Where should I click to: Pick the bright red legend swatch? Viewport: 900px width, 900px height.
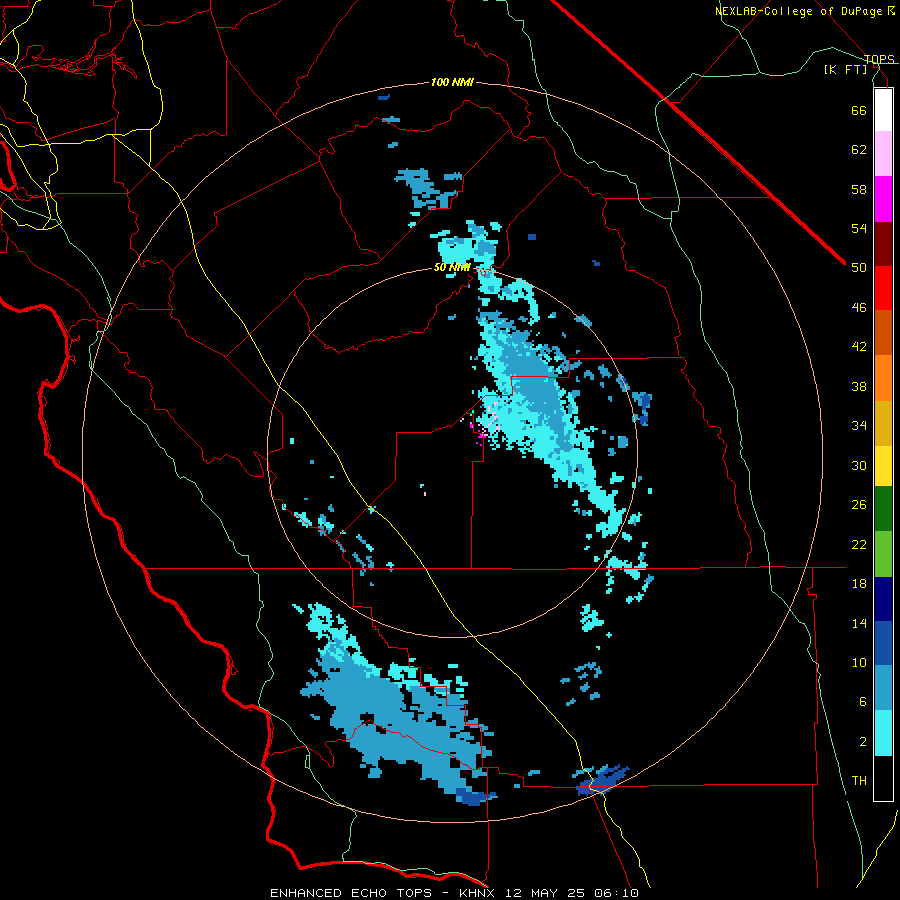click(883, 288)
